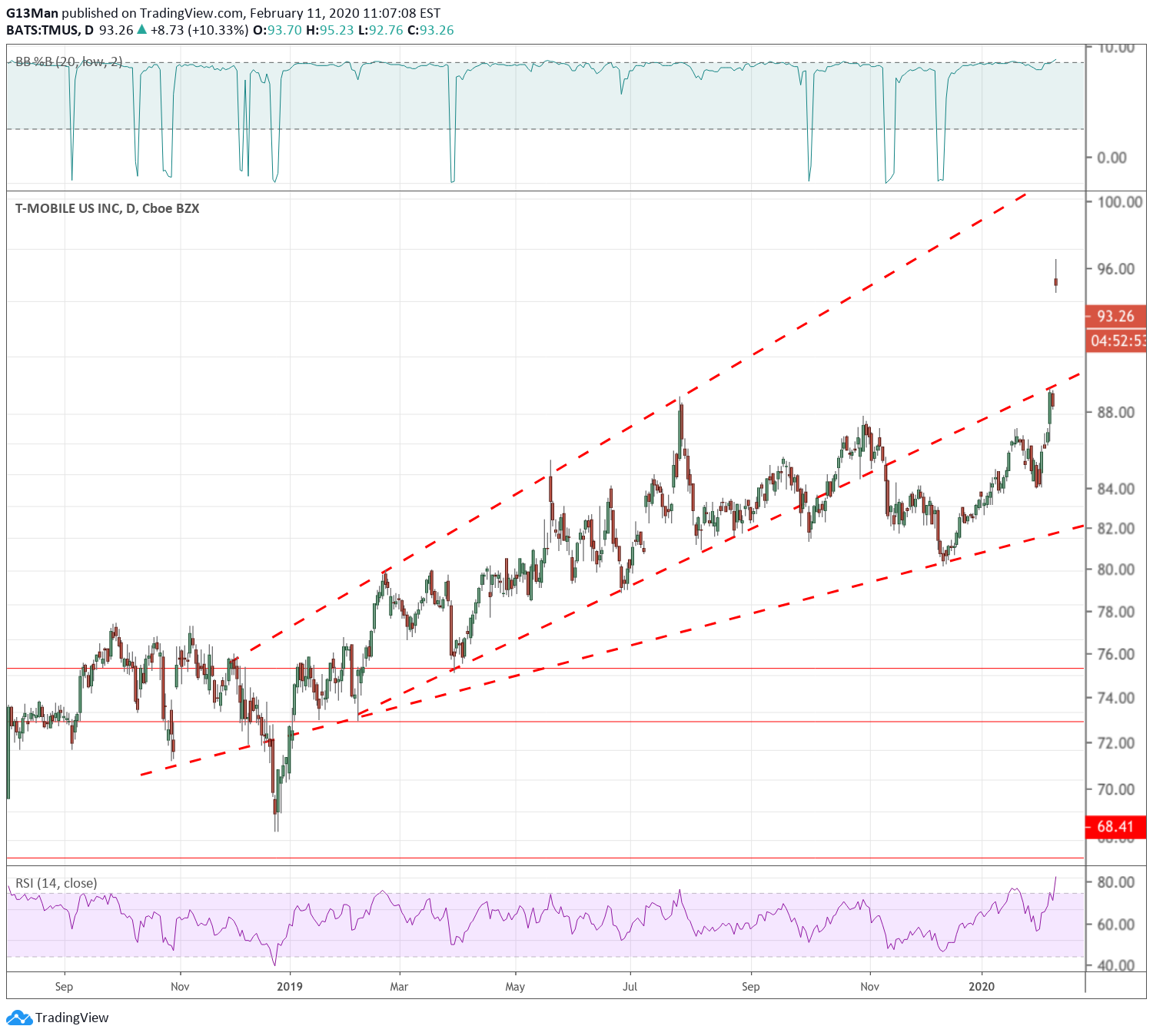This screenshot has height=1036, width=1153.
Task: Click the 78.00 price axis label
Action: pyautogui.click(x=1116, y=612)
